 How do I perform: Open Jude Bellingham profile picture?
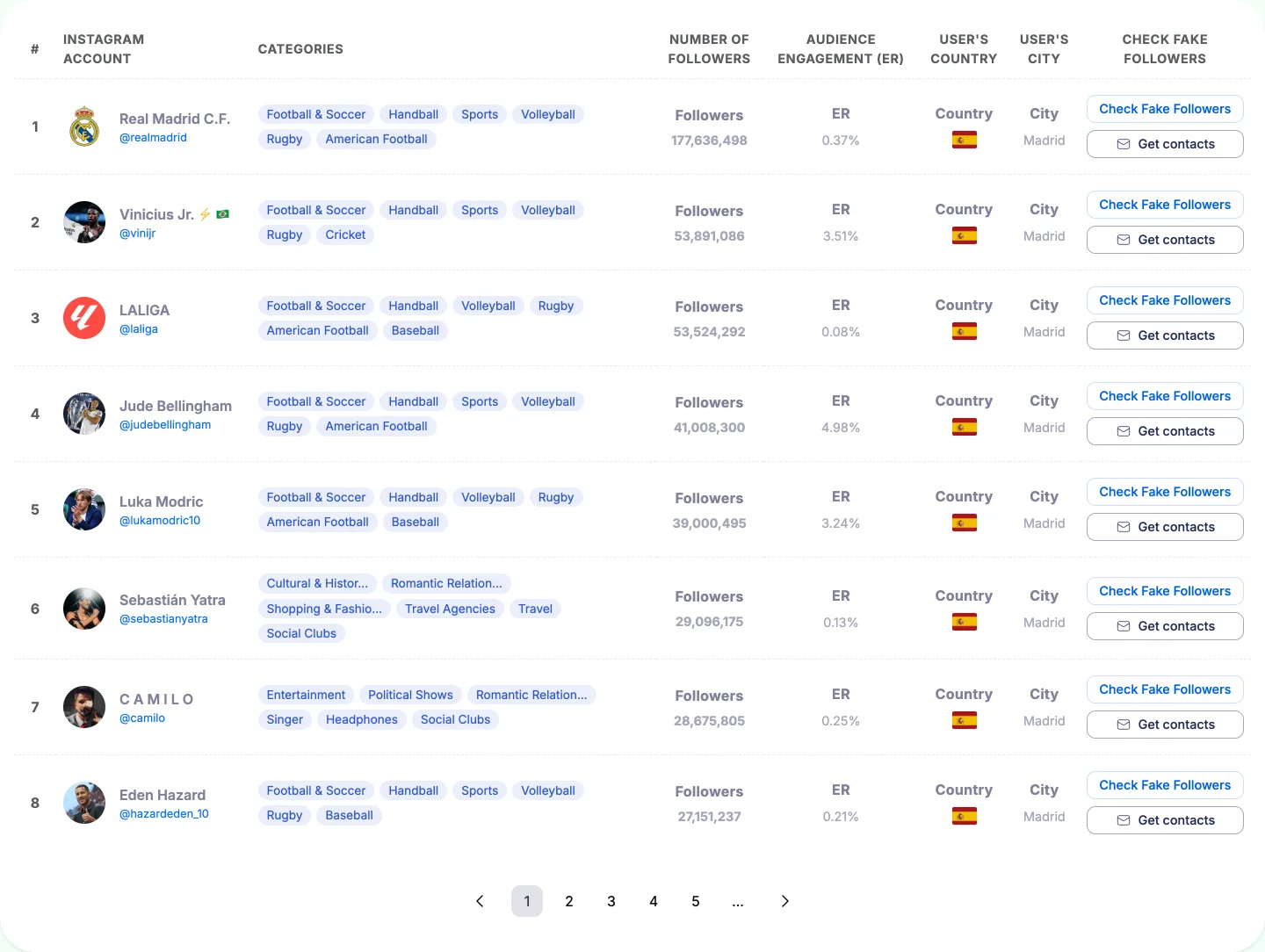[x=84, y=414]
